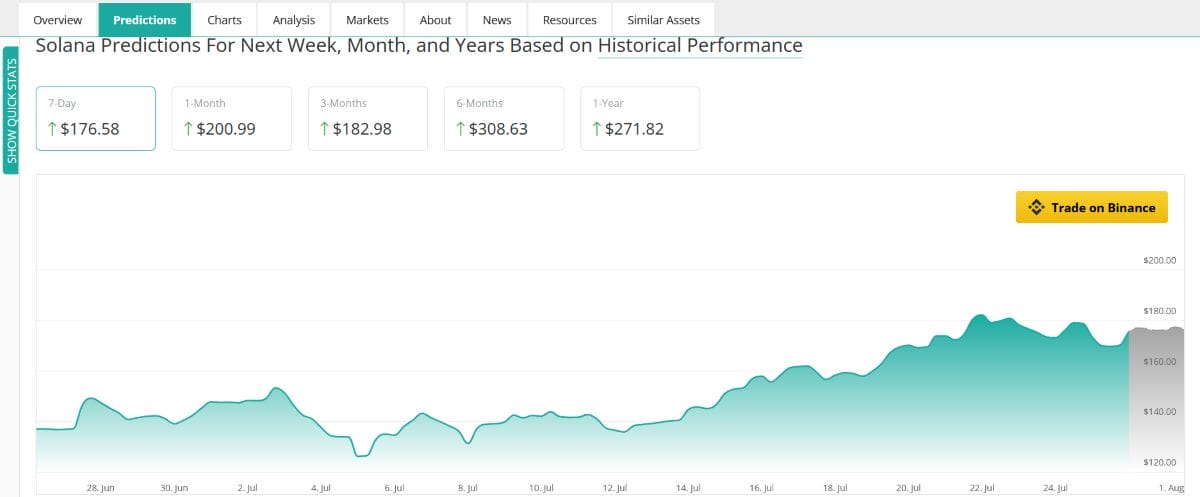This screenshot has height=497, width=1200.
Task: Expand the Show Quick Stats side panel
Action: (12, 111)
